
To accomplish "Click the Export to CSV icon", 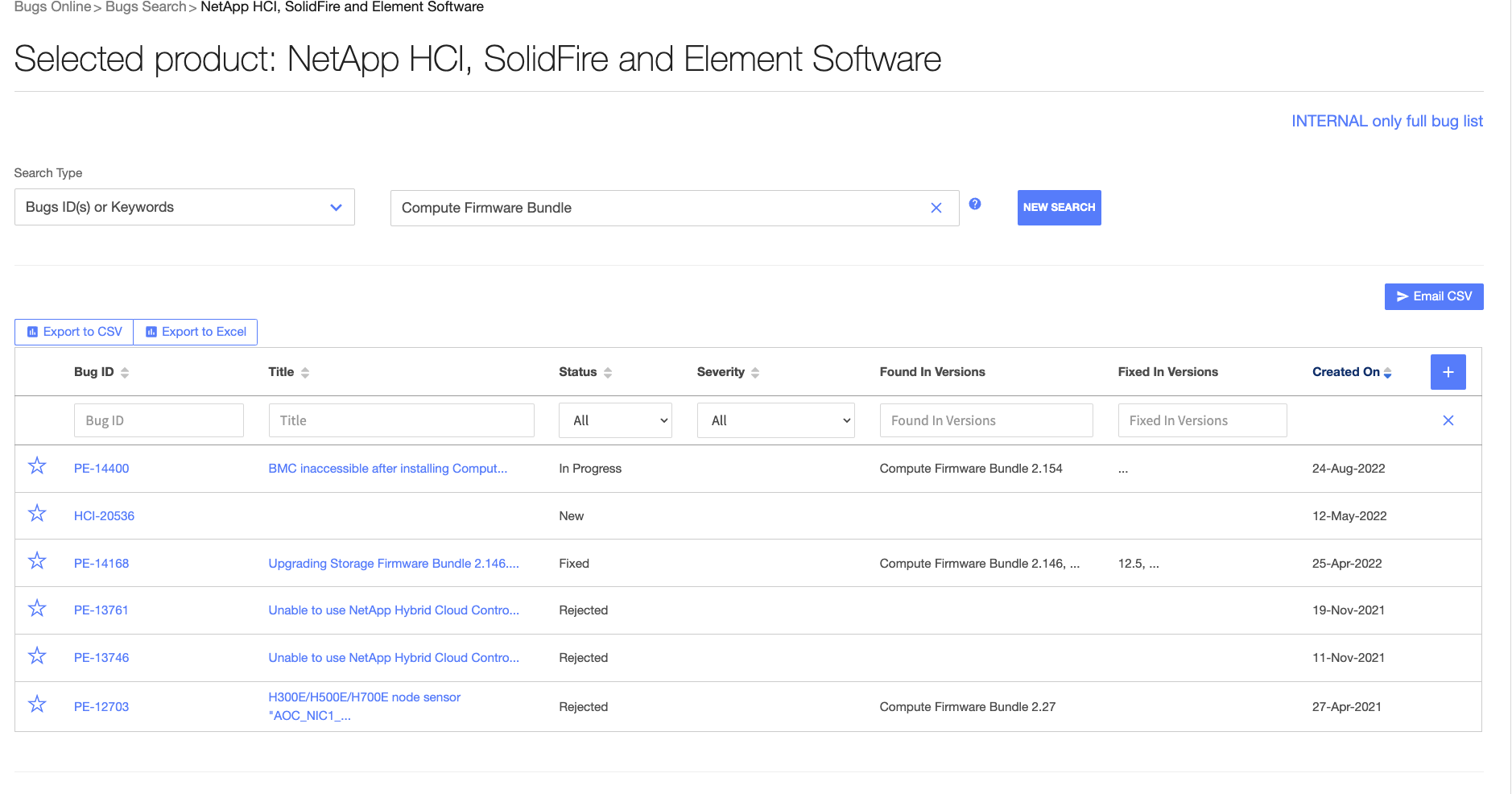I will tap(33, 331).
